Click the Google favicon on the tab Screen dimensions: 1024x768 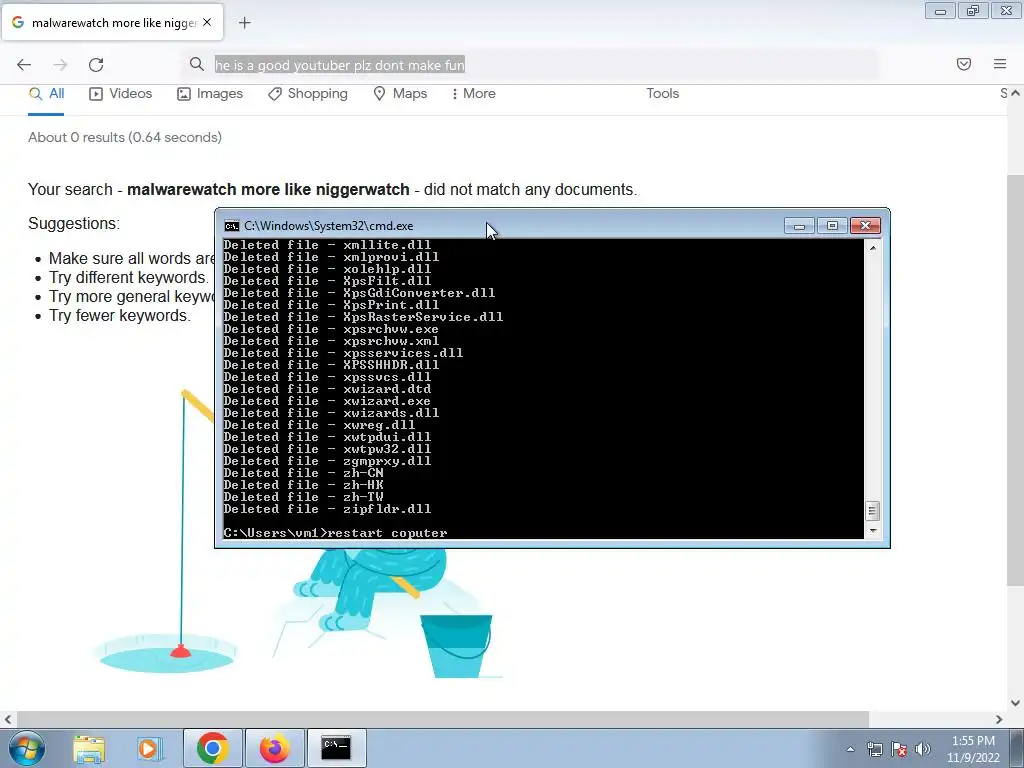tap(18, 22)
